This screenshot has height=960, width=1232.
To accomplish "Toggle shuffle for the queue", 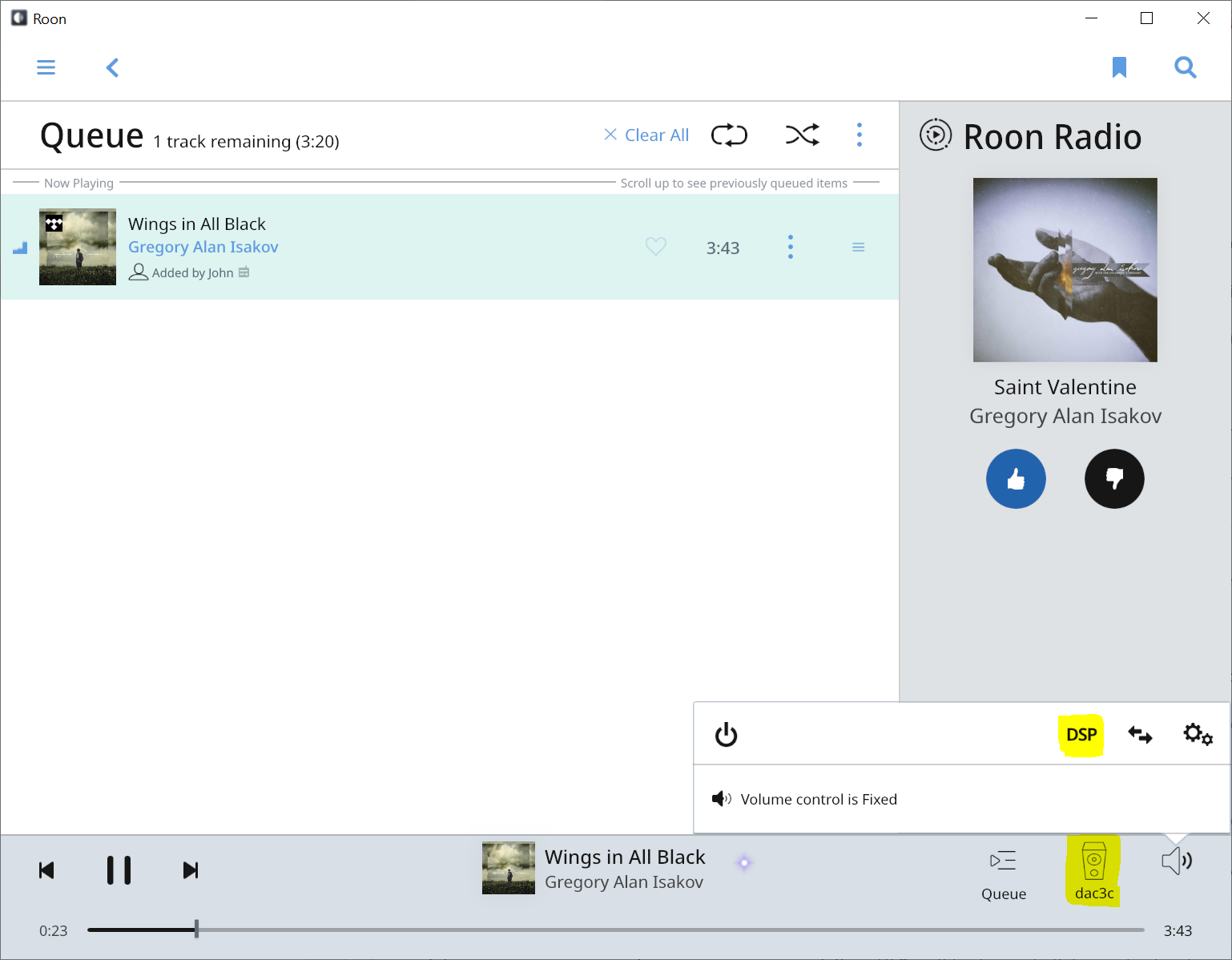I will (x=802, y=135).
